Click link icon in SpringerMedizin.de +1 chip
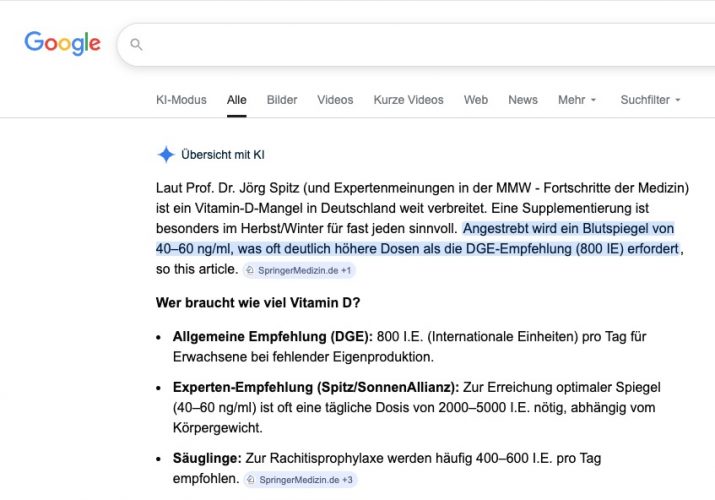Screen dimensions: 715x500 coord(250,271)
